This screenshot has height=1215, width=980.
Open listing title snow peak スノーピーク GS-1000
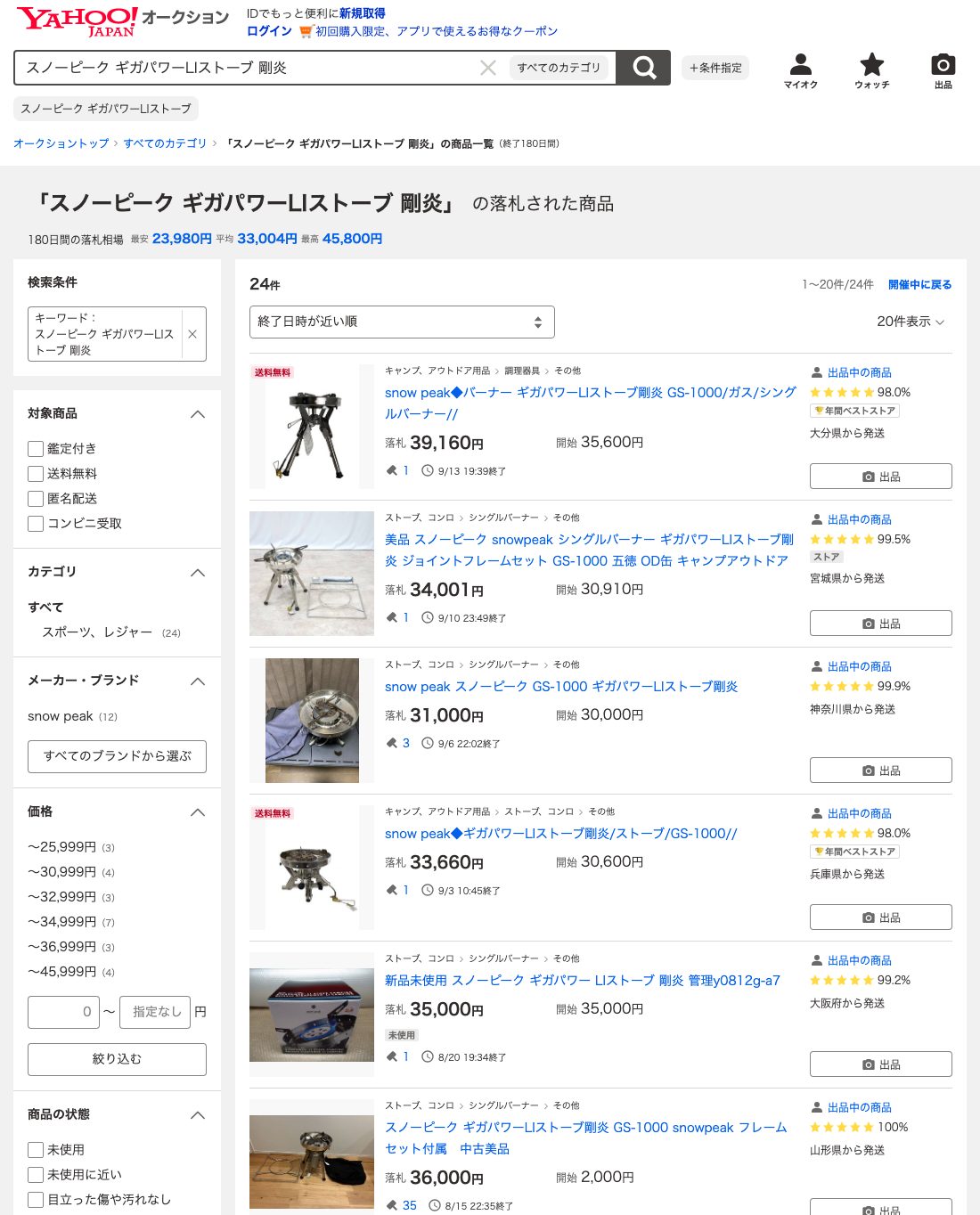point(561,687)
